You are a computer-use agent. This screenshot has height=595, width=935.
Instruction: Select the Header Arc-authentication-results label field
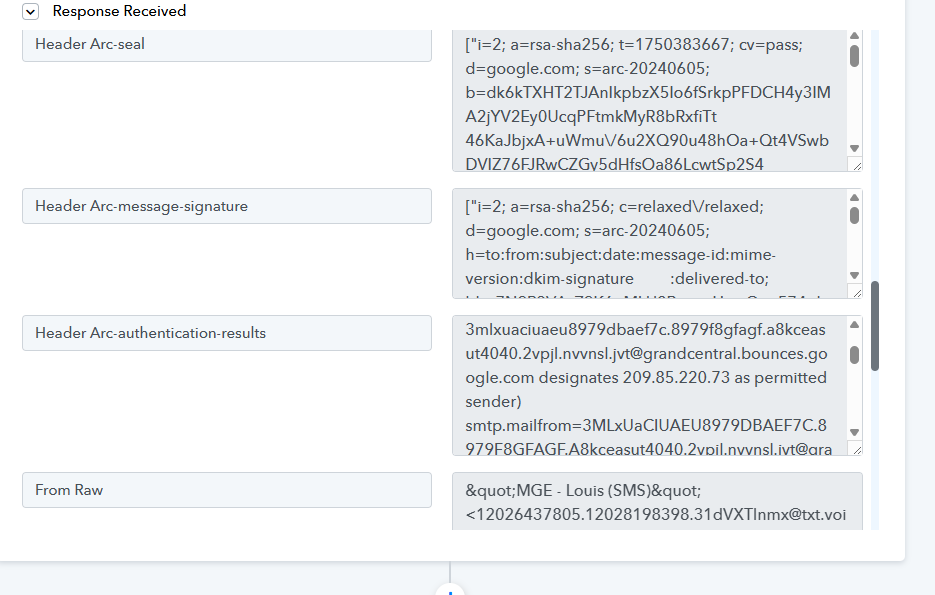(227, 333)
